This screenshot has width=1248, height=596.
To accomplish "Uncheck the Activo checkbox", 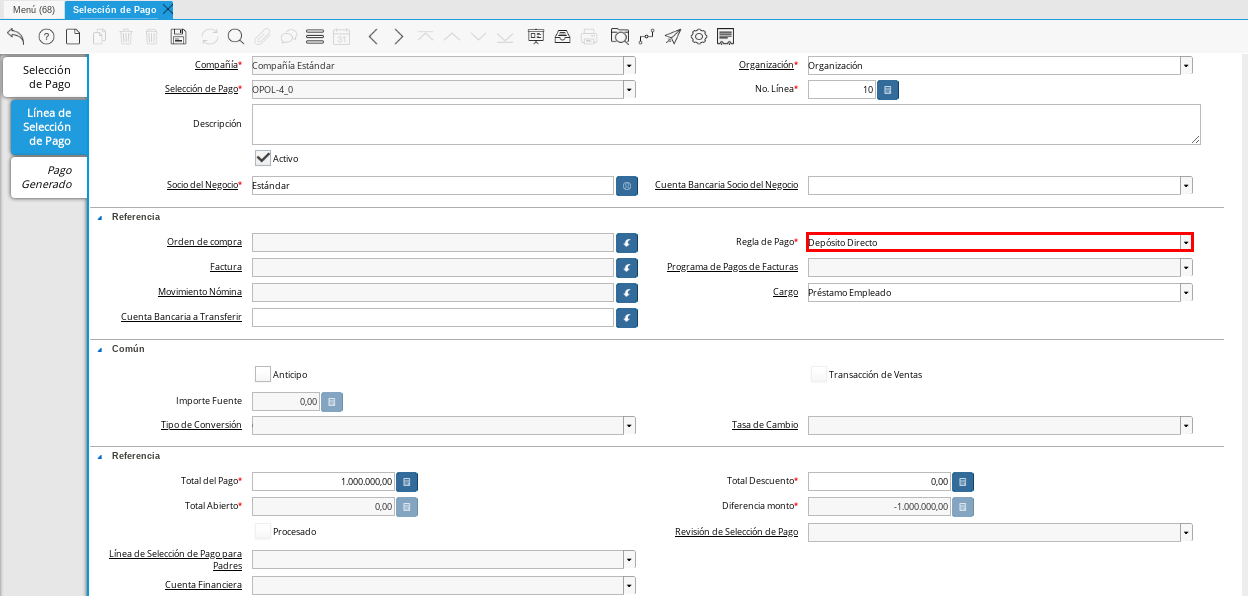I will (x=264, y=158).
